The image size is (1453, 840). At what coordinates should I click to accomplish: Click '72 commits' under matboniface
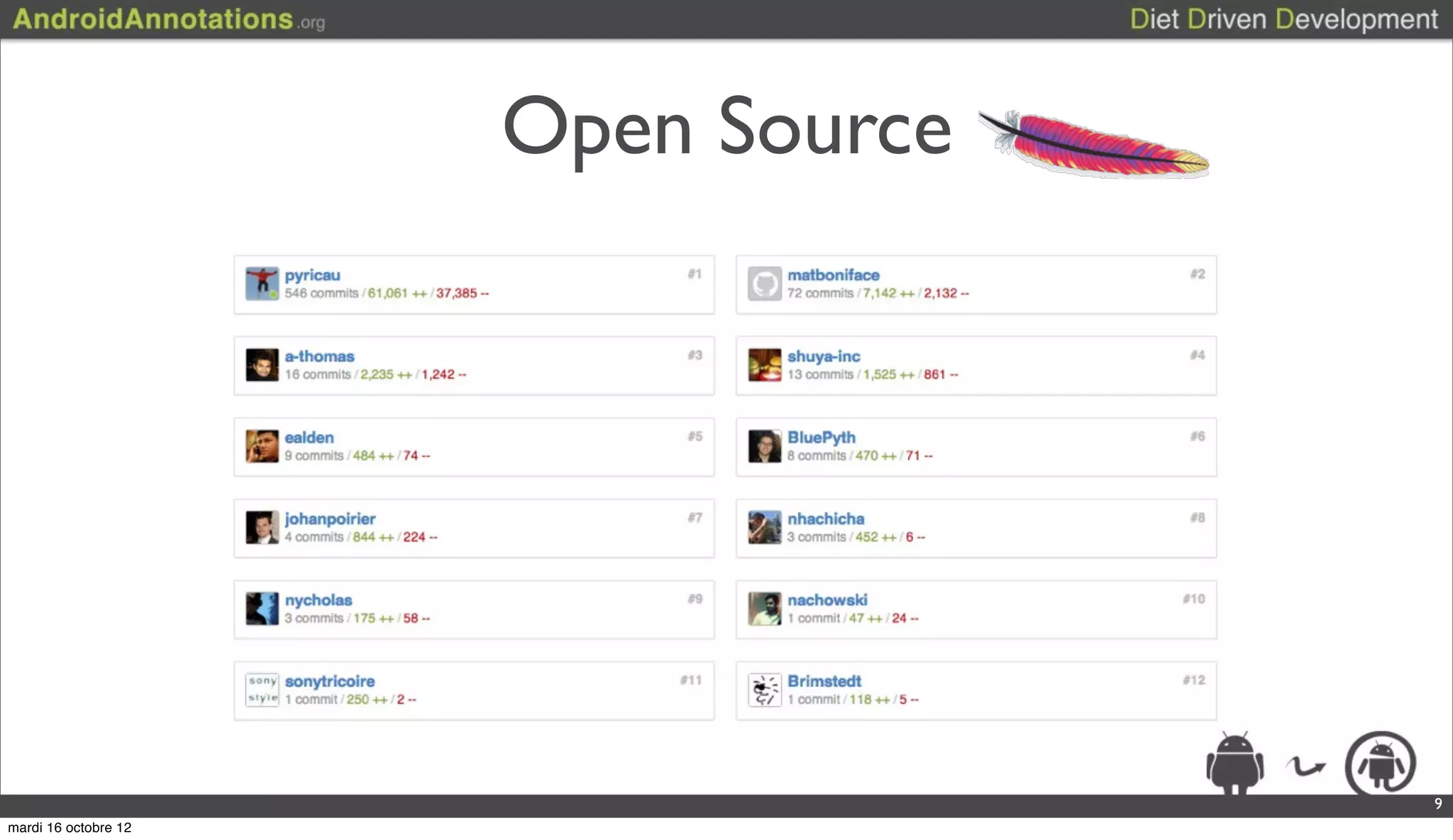(820, 293)
